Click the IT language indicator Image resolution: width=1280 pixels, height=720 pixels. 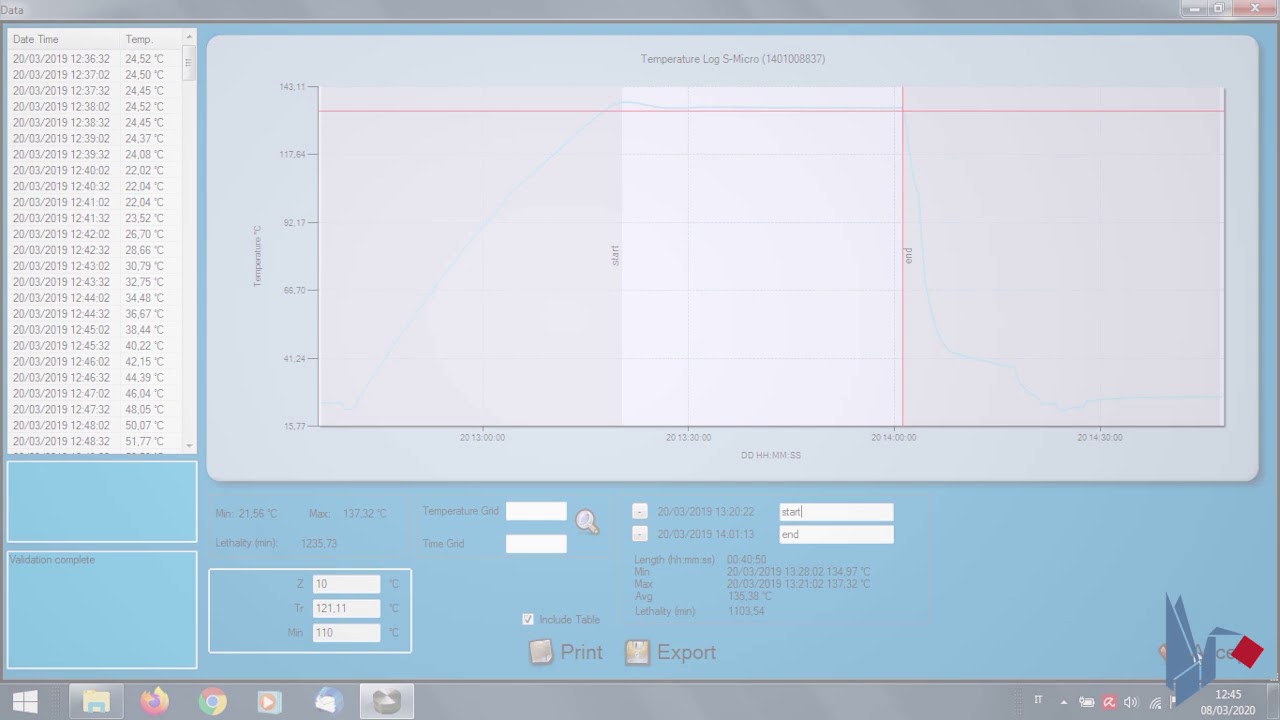click(1038, 702)
